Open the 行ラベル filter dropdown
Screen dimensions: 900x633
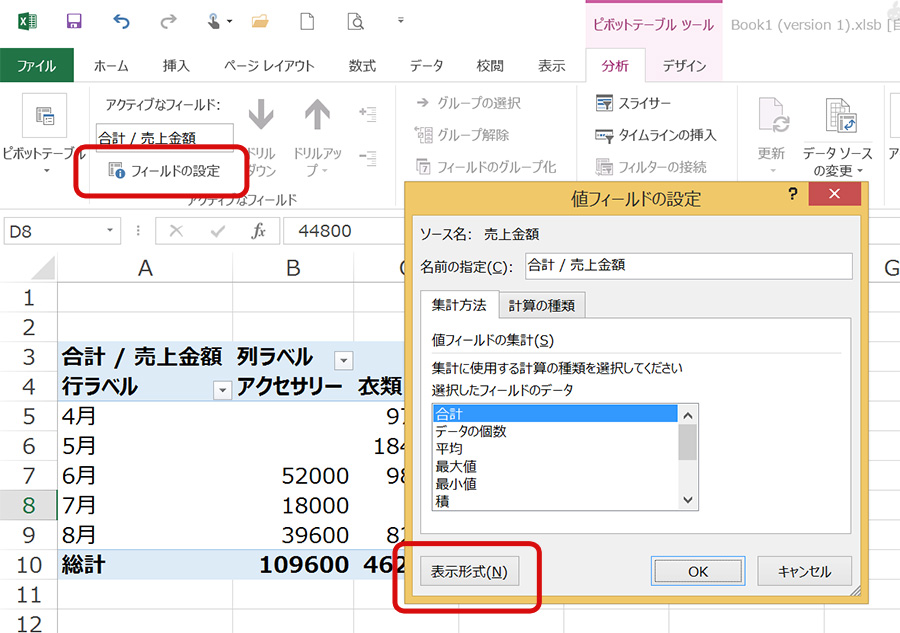coord(223,390)
